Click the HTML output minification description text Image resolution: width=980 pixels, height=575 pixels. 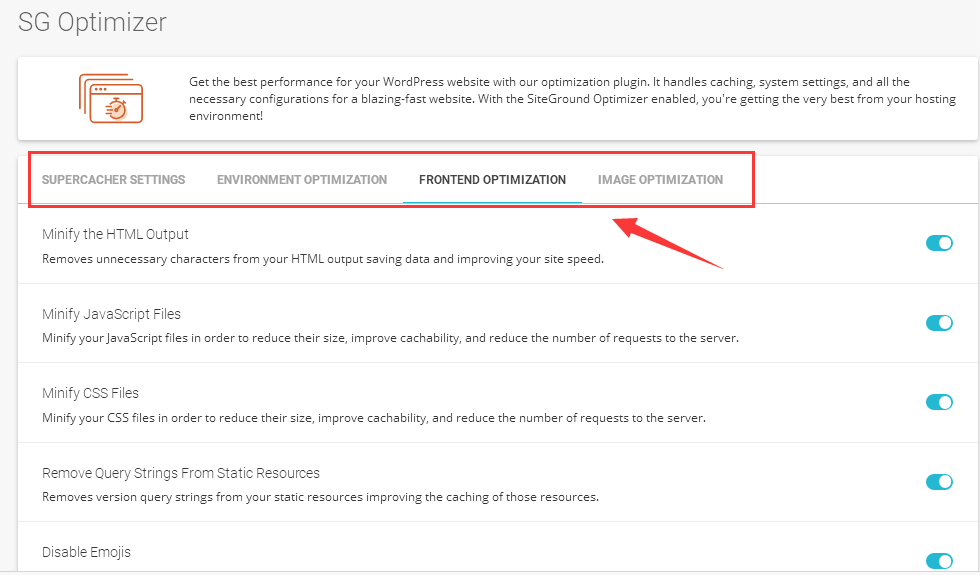[x=322, y=259]
